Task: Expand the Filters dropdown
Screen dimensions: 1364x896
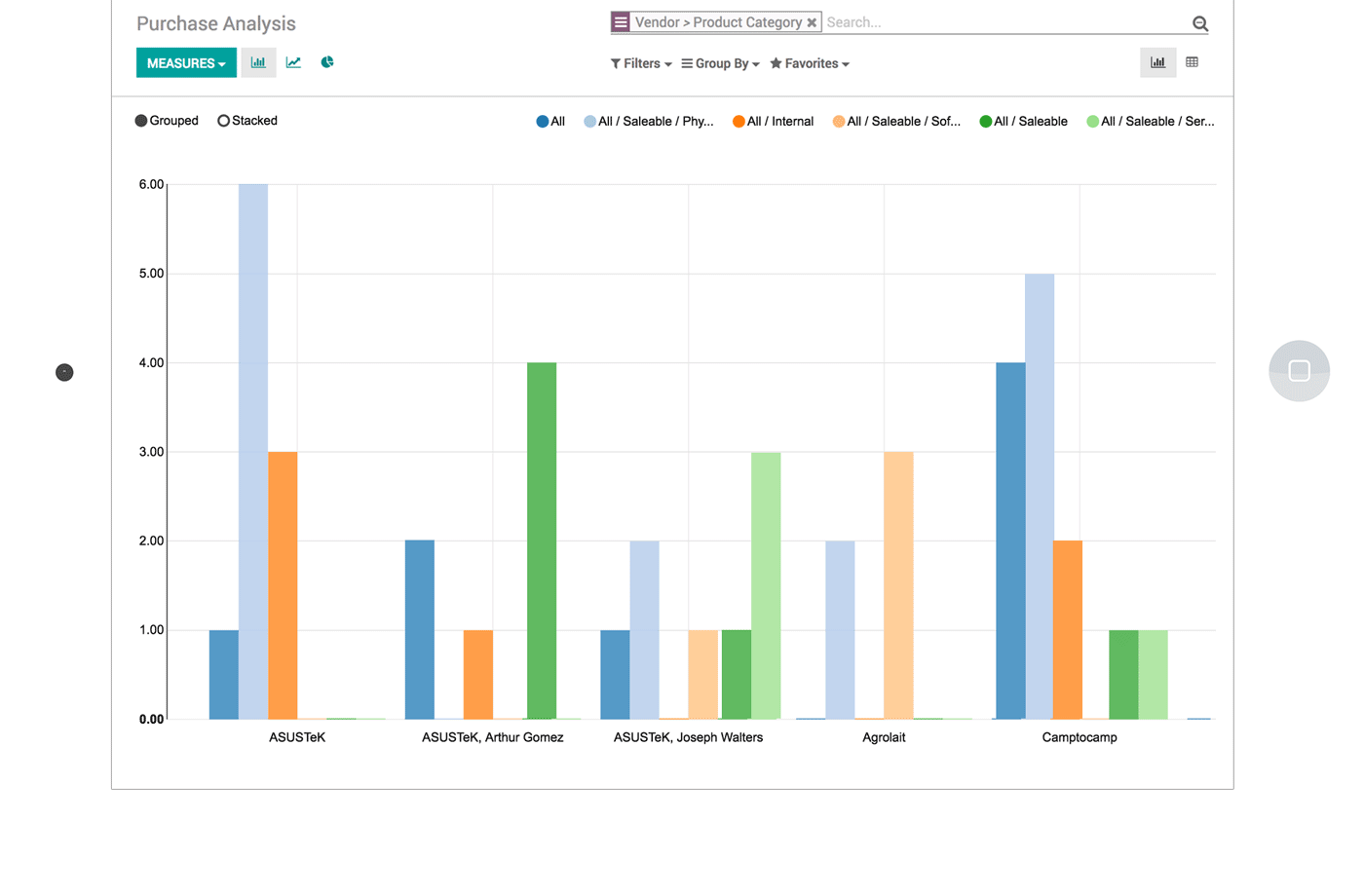Action: (x=641, y=63)
